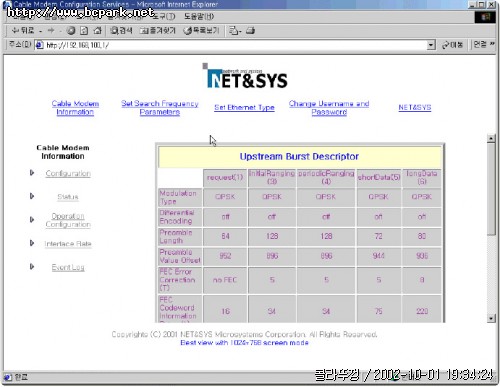Click the title bar Internet Explorer icon

(7, 4)
